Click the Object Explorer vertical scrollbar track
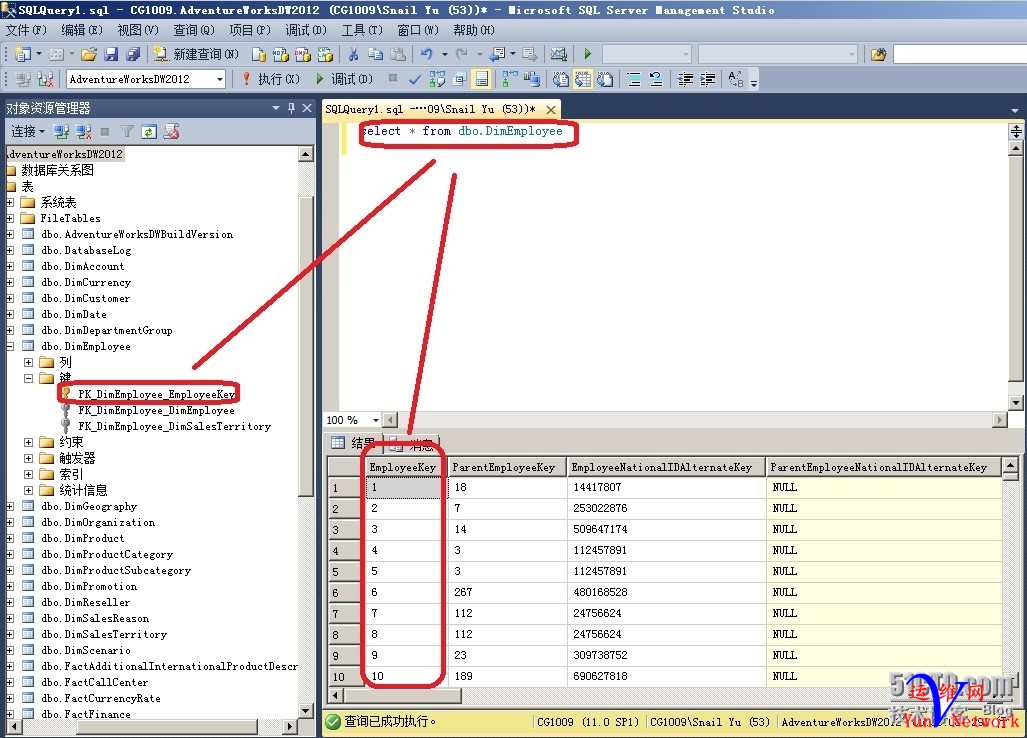 [x=305, y=432]
